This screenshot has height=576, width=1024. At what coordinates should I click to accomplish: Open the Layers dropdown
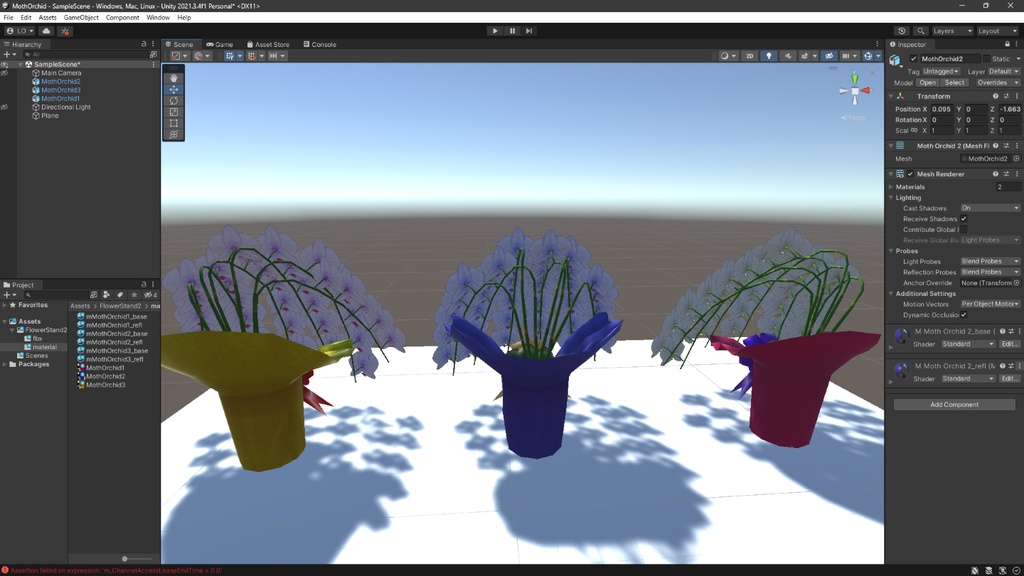point(952,31)
